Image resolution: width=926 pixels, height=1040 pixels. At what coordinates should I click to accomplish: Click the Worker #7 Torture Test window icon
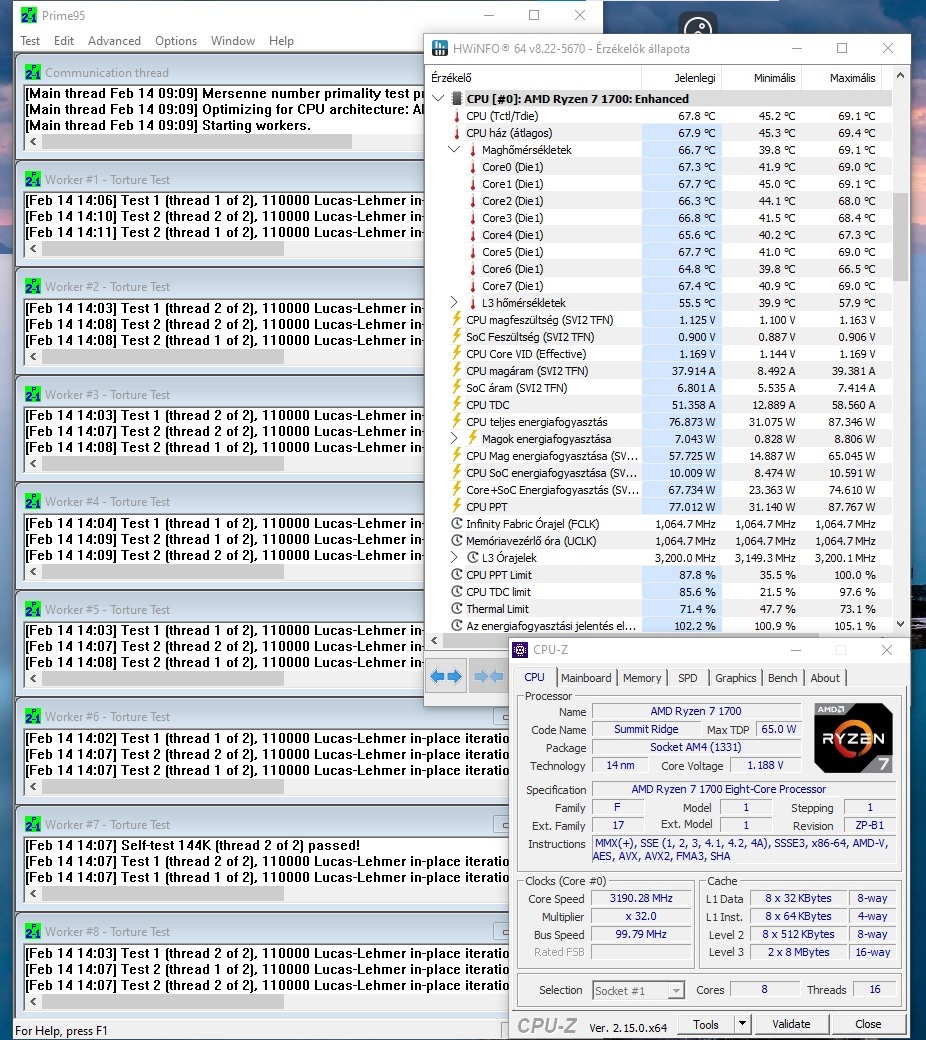[x=33, y=824]
